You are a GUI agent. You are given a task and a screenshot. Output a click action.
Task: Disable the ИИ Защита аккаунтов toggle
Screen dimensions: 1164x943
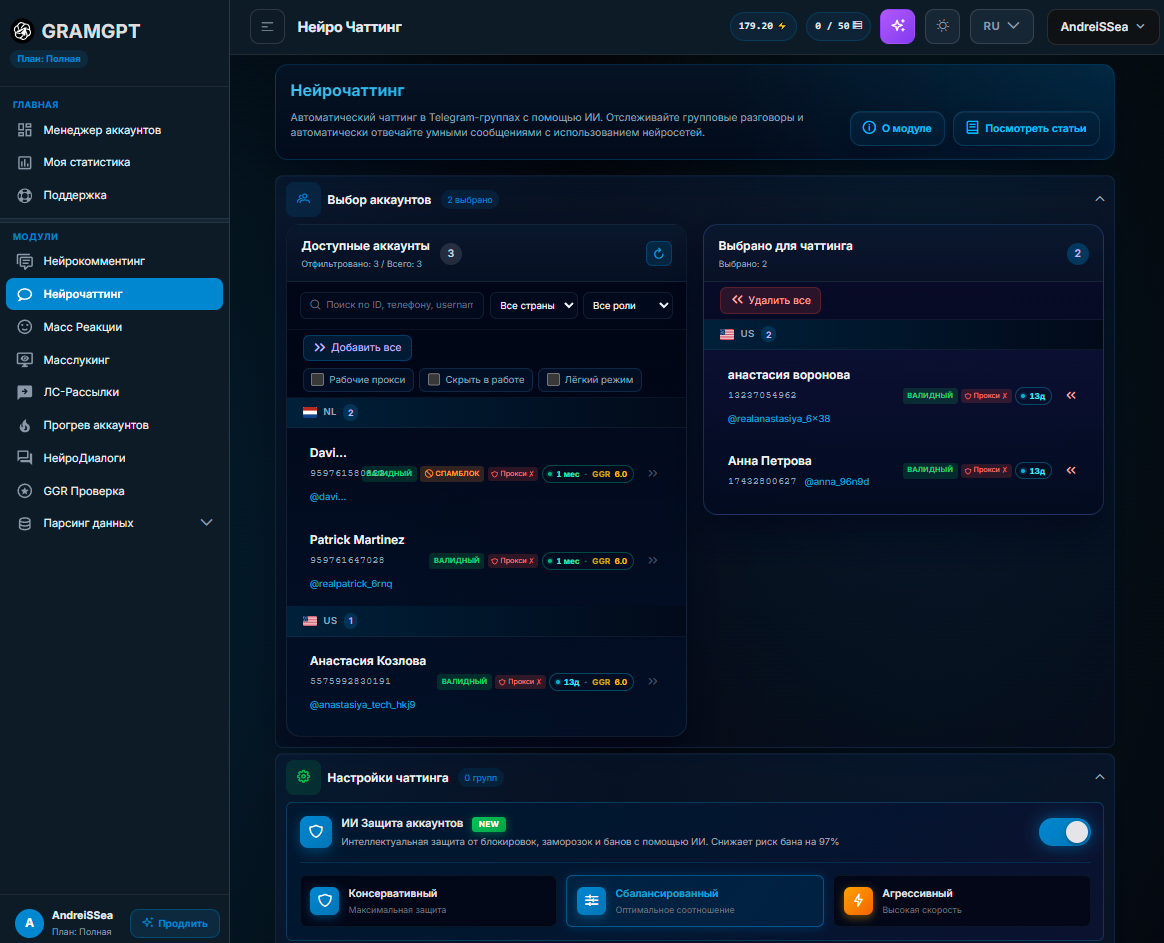tap(1065, 832)
